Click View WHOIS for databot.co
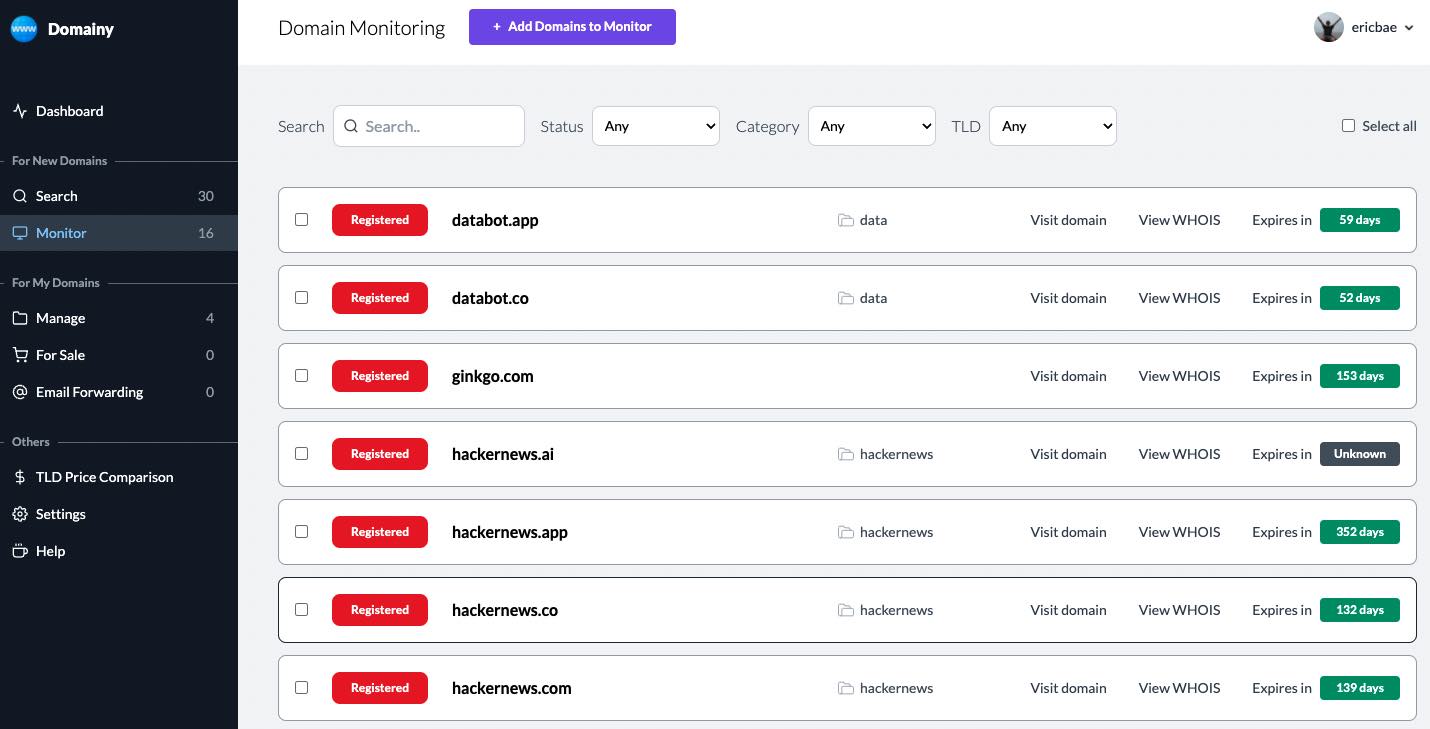1430x729 pixels. pyautogui.click(x=1179, y=298)
